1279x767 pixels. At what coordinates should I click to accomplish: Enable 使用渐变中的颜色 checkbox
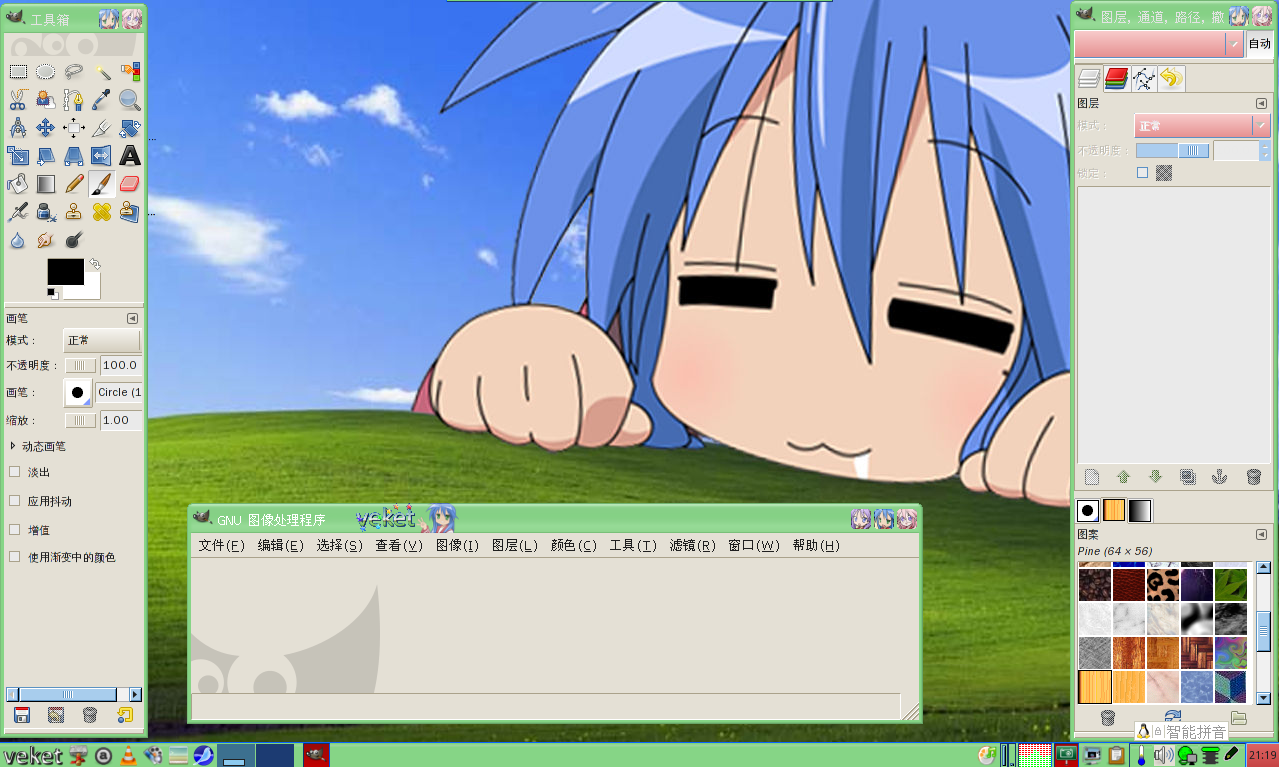[15, 556]
